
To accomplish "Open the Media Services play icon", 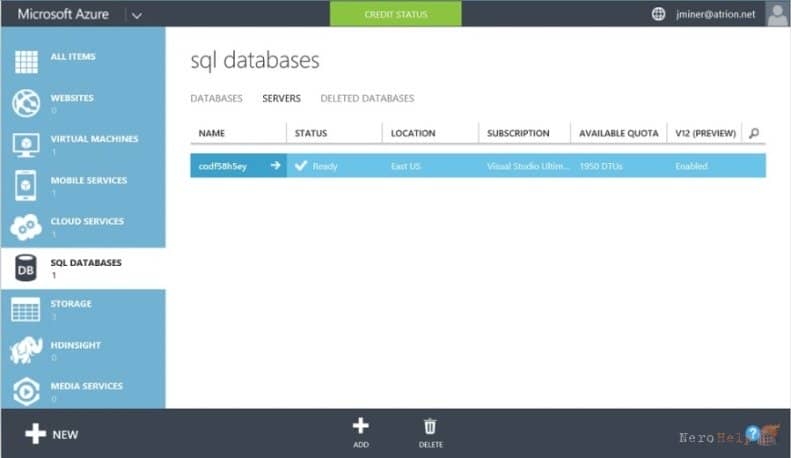I will pos(26,391).
